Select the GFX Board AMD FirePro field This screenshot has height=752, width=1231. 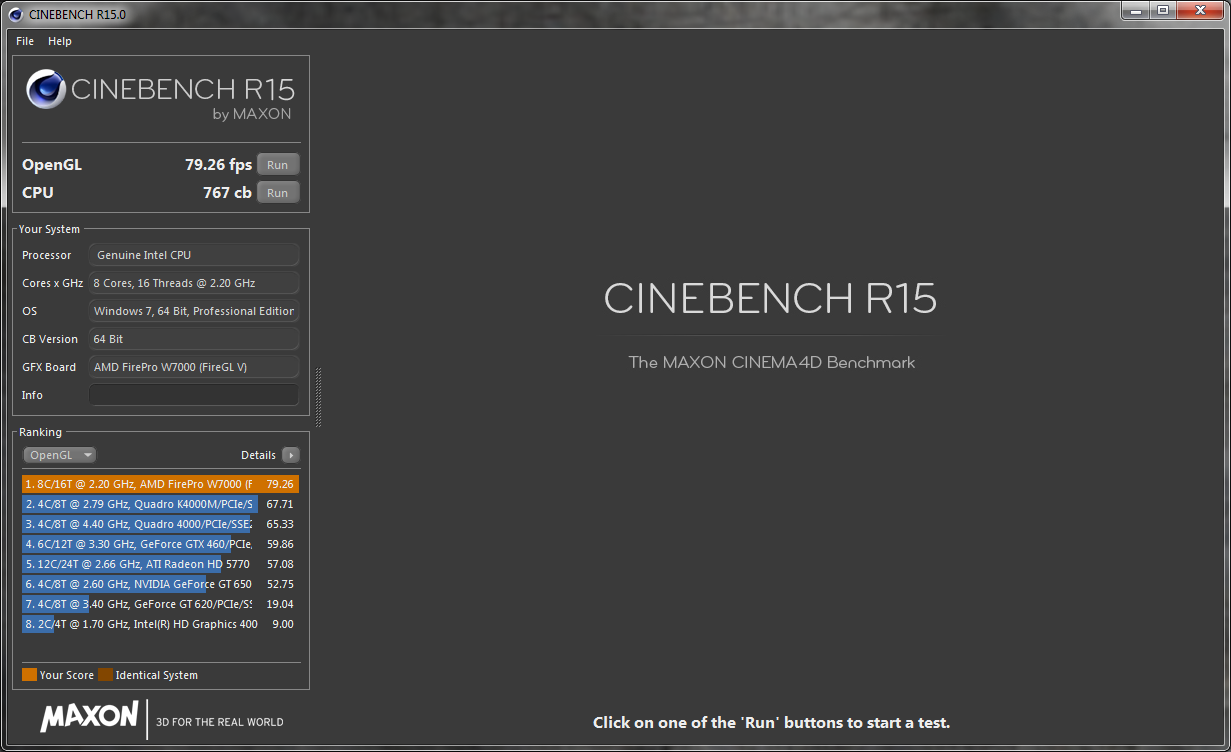(x=194, y=367)
